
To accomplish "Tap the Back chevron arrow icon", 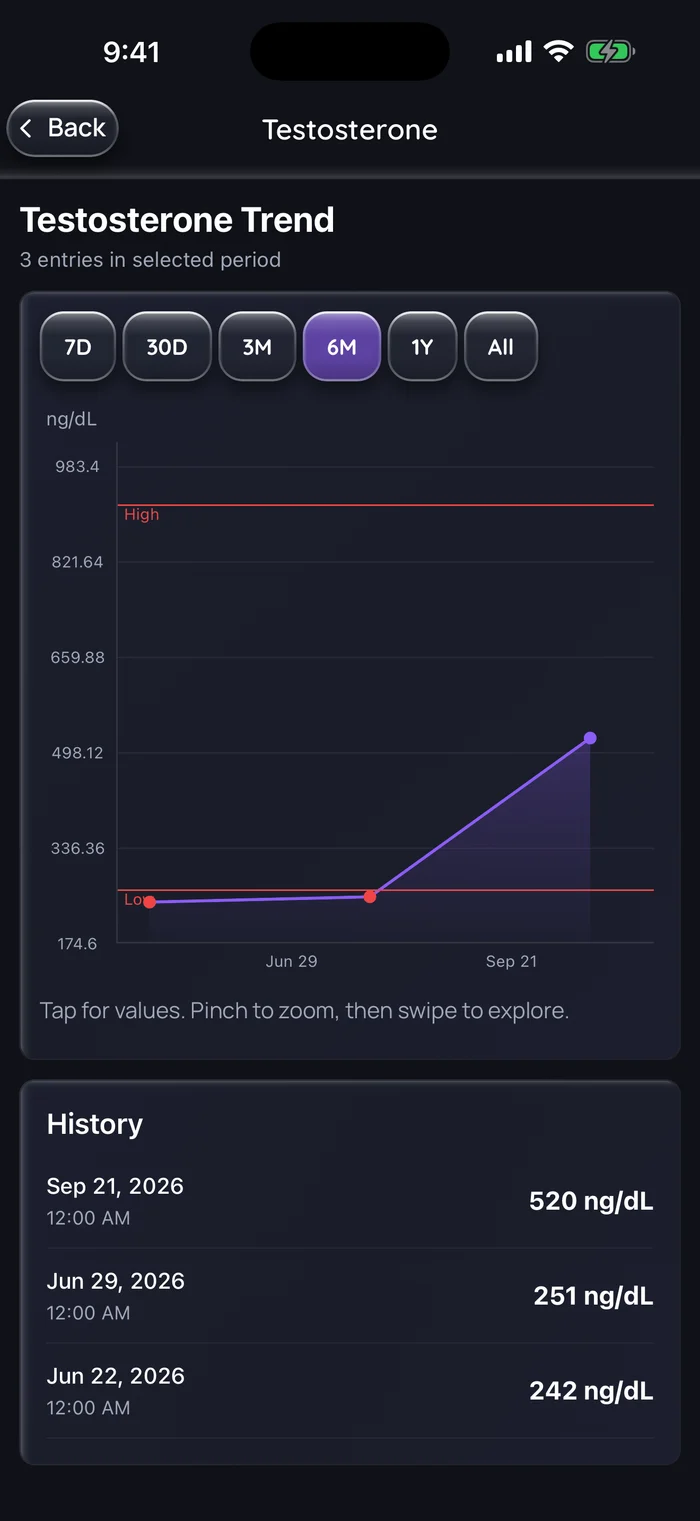I will [x=26, y=128].
